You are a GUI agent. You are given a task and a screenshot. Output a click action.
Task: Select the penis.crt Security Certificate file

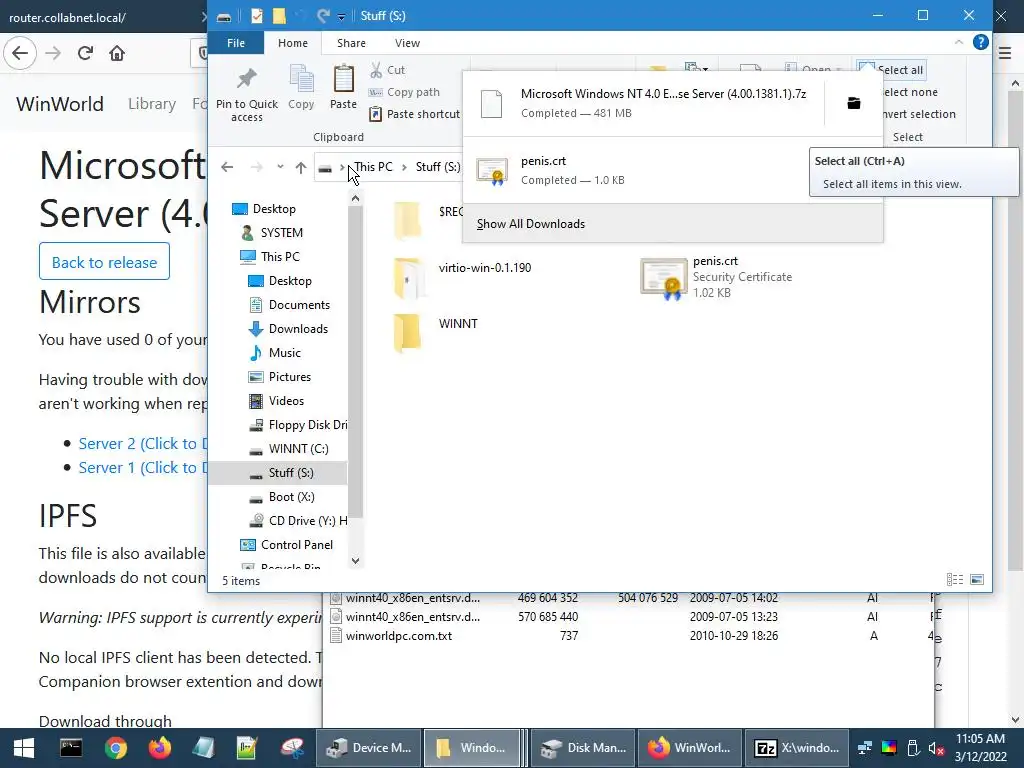[x=716, y=277]
